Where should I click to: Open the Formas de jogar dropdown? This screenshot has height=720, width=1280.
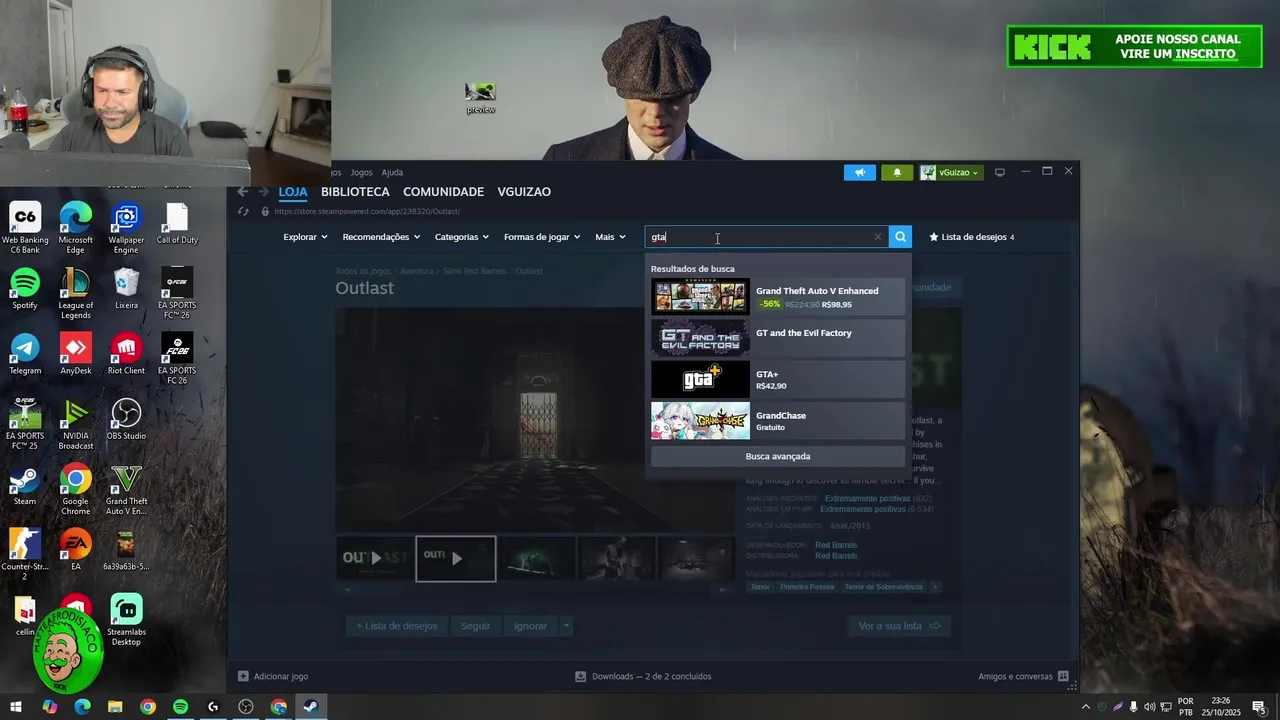pos(542,237)
